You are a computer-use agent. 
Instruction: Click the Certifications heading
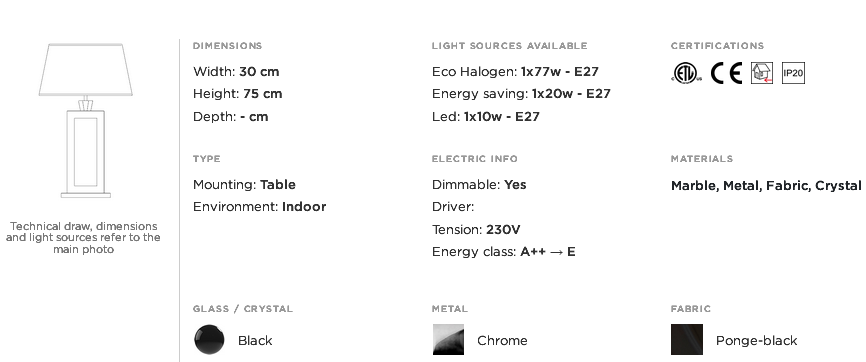[x=717, y=46]
